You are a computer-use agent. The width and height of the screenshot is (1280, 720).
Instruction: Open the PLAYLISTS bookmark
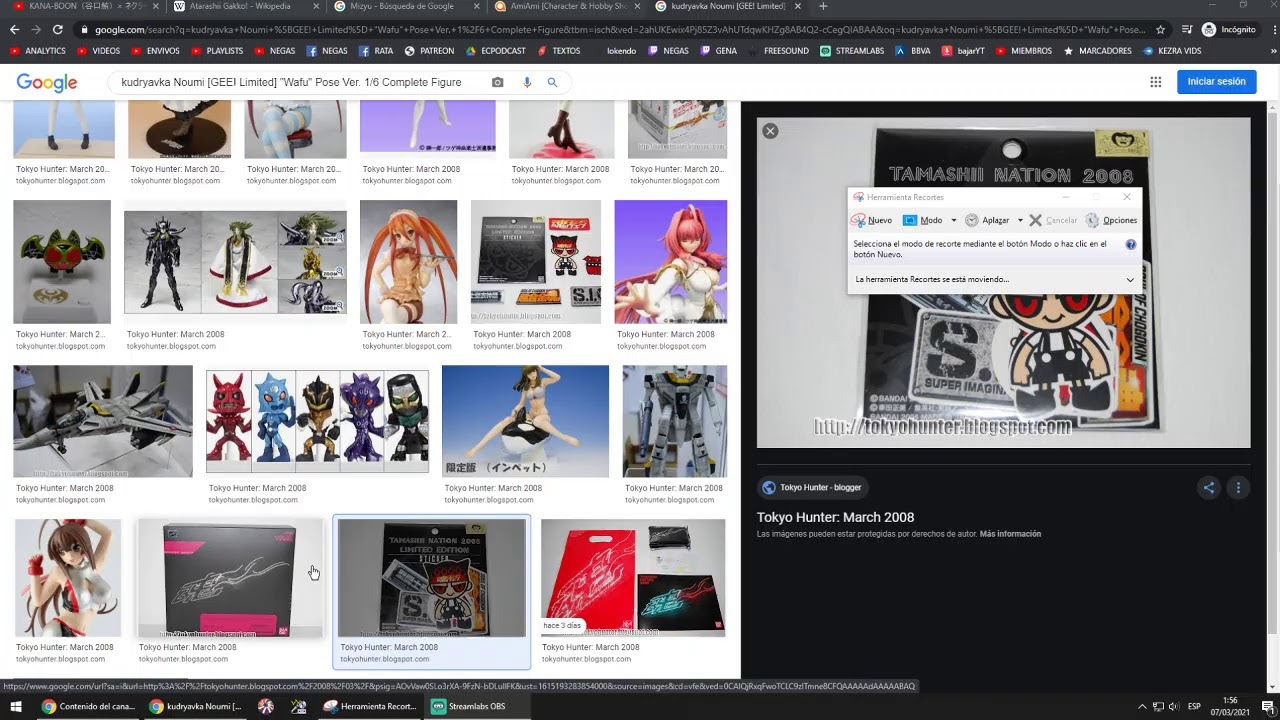pos(217,50)
